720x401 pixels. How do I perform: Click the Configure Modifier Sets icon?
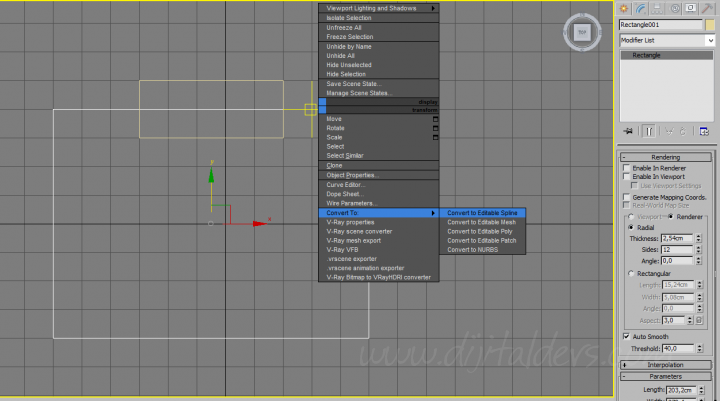[x=704, y=130]
